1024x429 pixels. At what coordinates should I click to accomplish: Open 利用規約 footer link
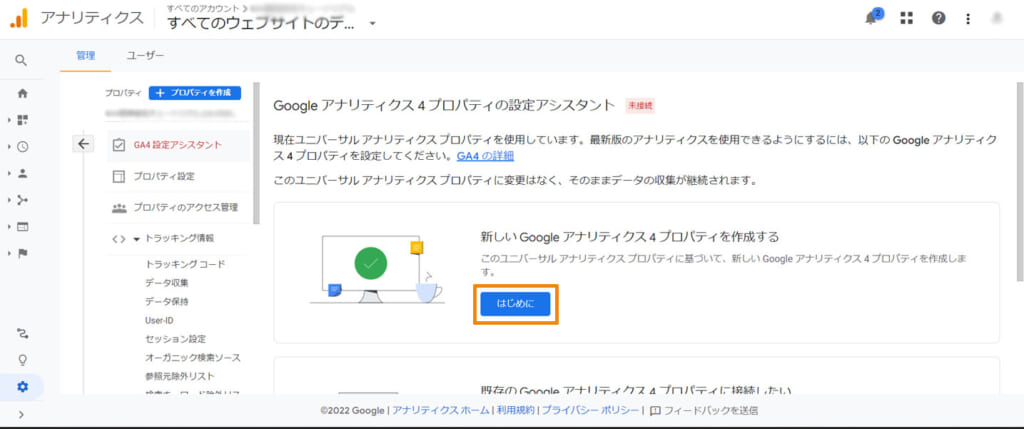[x=515, y=411]
